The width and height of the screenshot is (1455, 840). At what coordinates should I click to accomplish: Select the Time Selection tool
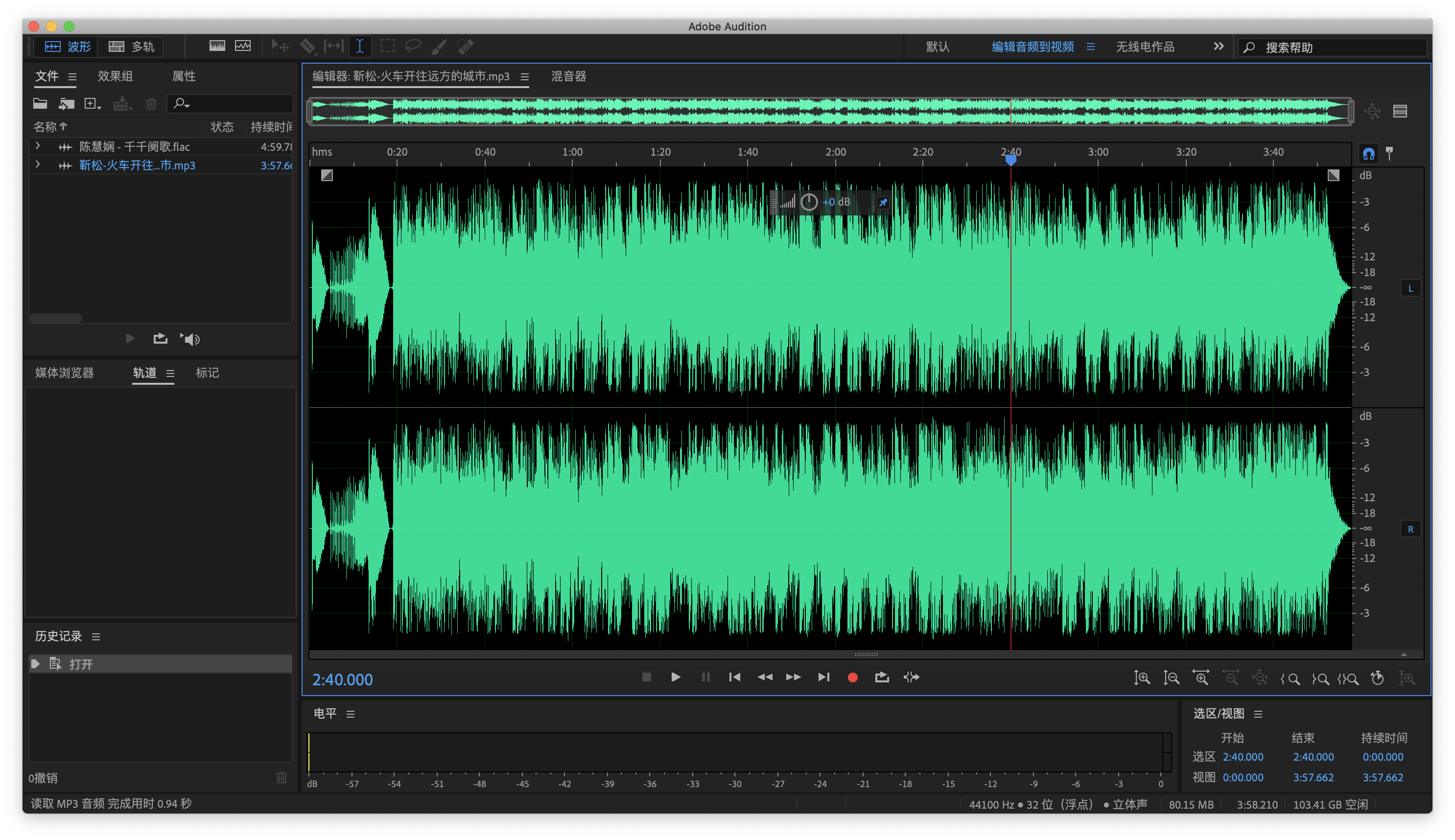pos(359,46)
